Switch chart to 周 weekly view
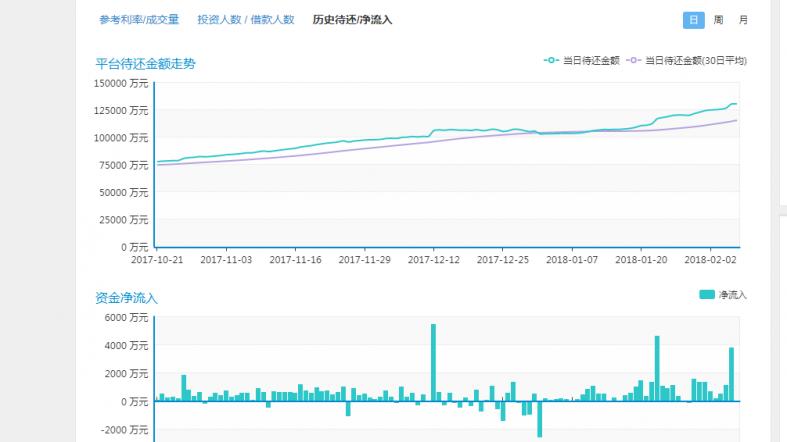The image size is (787, 442). 718,20
